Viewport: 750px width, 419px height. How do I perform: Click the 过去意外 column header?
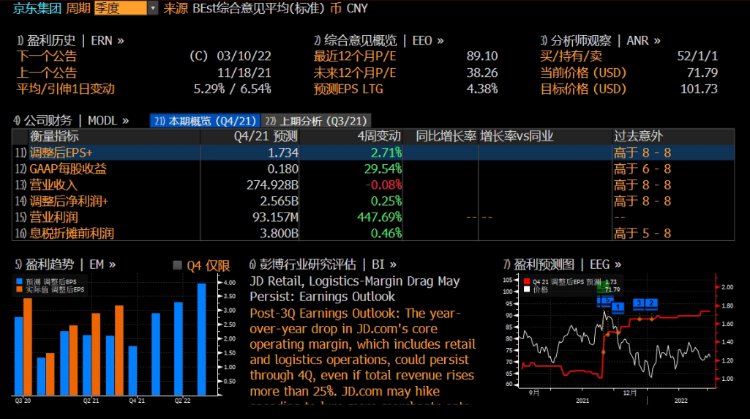(x=638, y=136)
